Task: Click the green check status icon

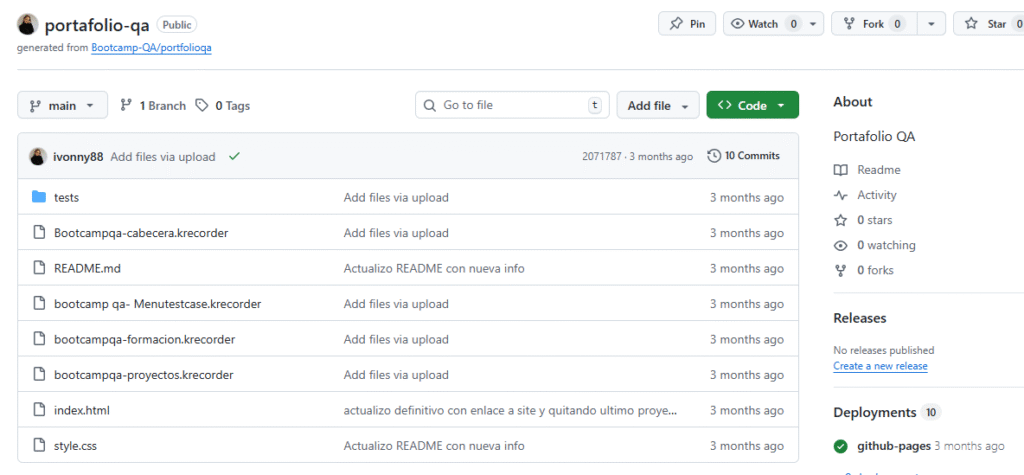Action: (x=234, y=156)
